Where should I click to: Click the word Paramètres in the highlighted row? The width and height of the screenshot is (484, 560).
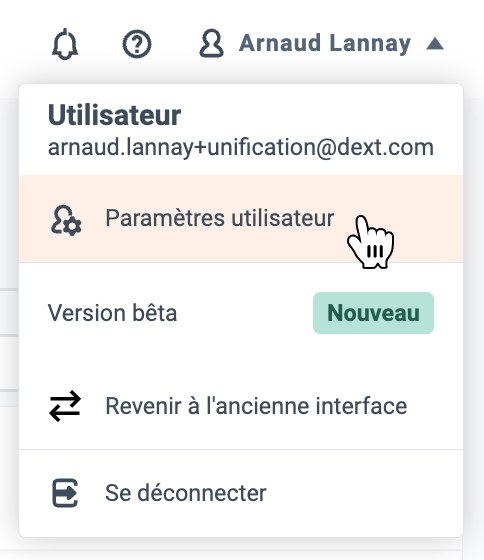coord(165,218)
